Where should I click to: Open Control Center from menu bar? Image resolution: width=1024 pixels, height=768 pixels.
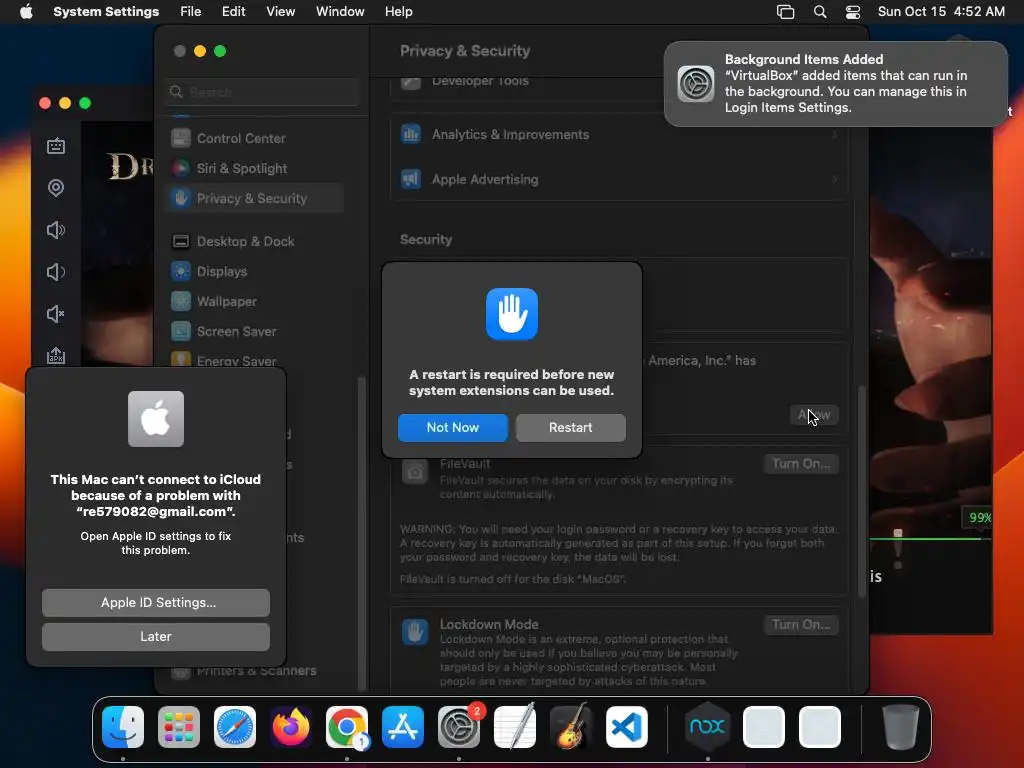(x=853, y=12)
